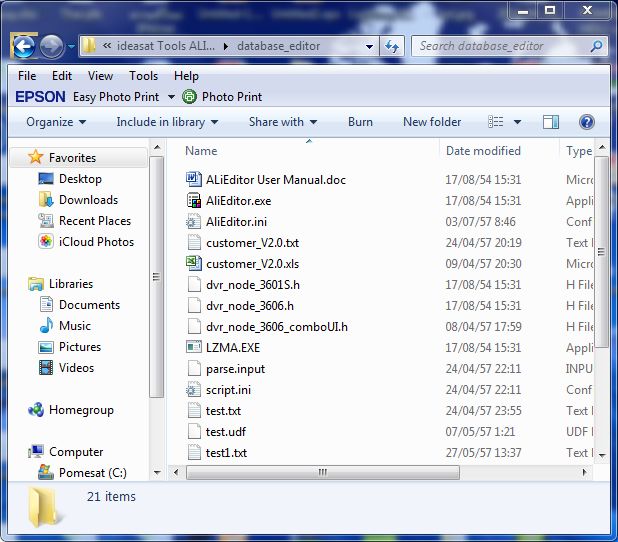The image size is (618, 542).
Task: Open the Tools menu
Action: [x=143, y=76]
